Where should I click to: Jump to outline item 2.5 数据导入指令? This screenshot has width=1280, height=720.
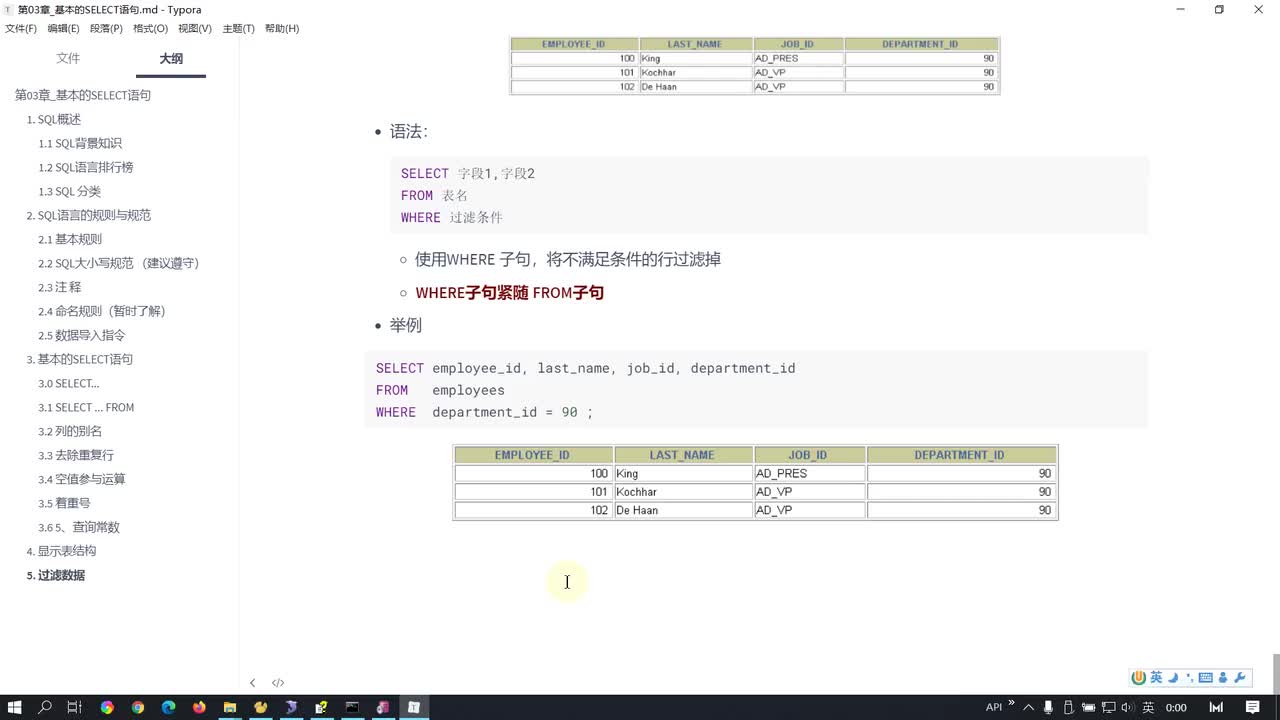82,335
